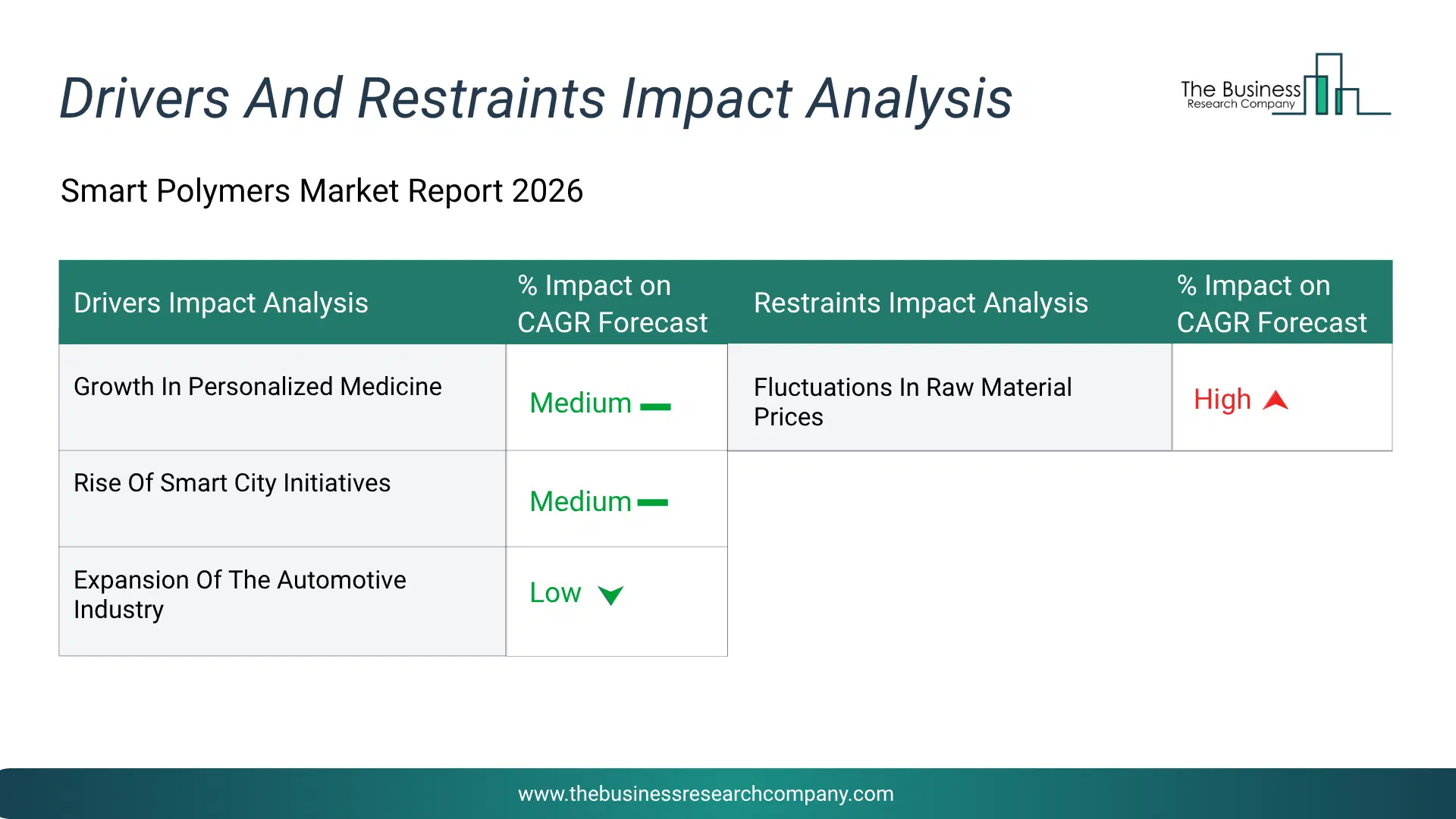1456x819 pixels.
Task: Click the 'Drivers Impact Analysis' header cell
Action: (282, 303)
